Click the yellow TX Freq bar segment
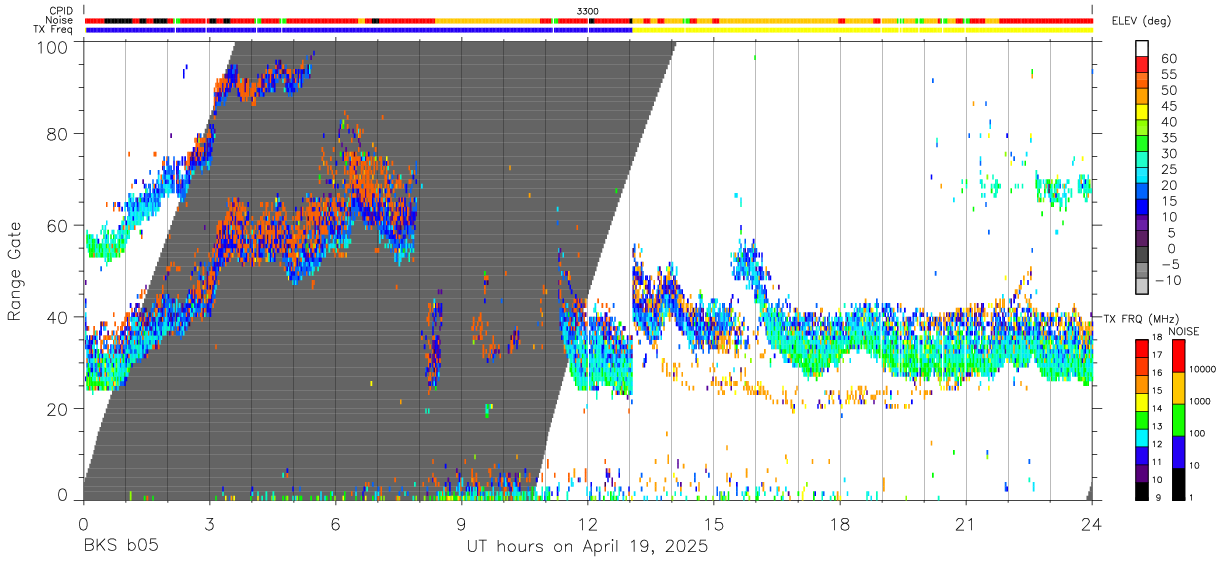Screen dimensions: 1228x567 click(x=862, y=30)
